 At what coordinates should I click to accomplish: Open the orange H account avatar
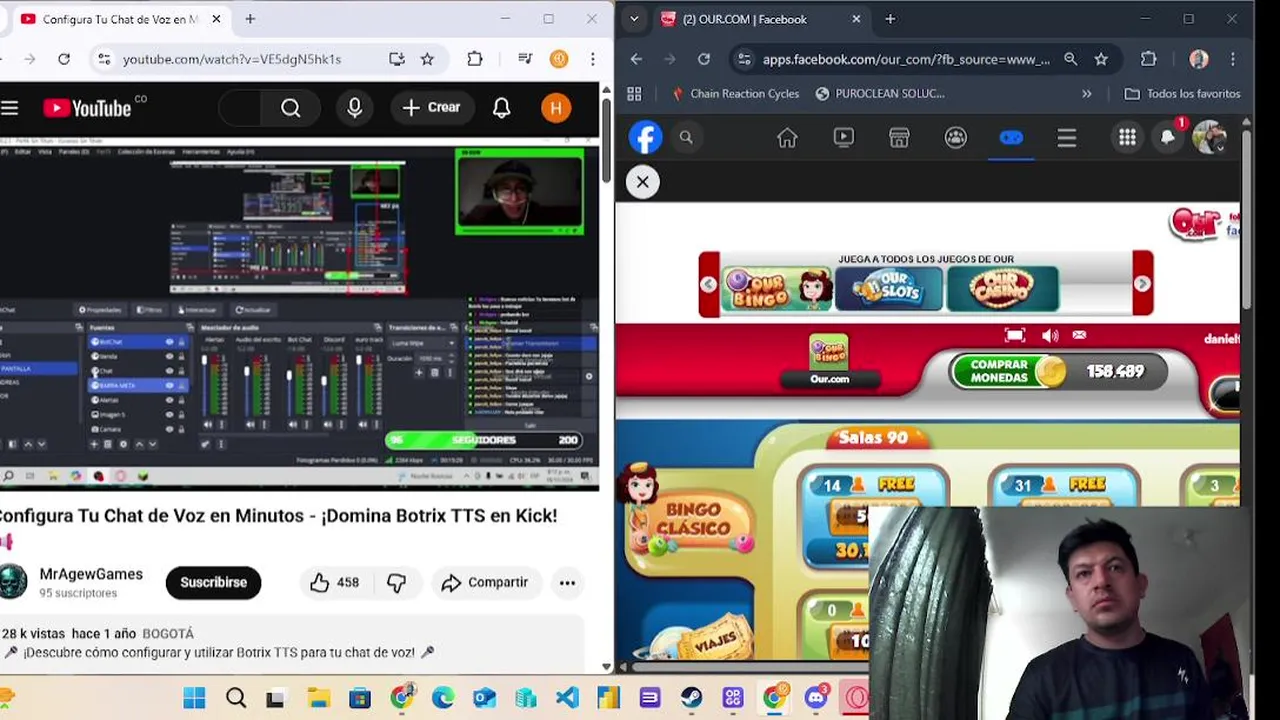coord(556,108)
